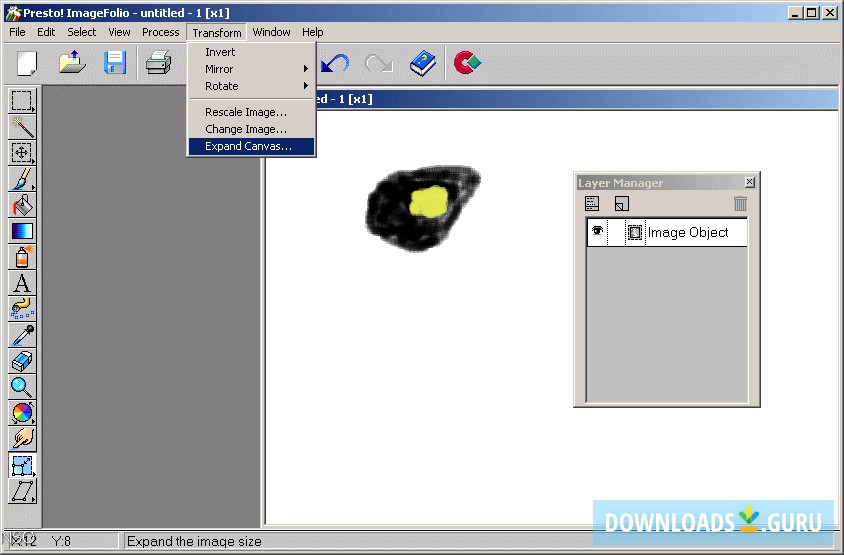
Task: Select the move tool with crosshair
Action: tap(22, 152)
